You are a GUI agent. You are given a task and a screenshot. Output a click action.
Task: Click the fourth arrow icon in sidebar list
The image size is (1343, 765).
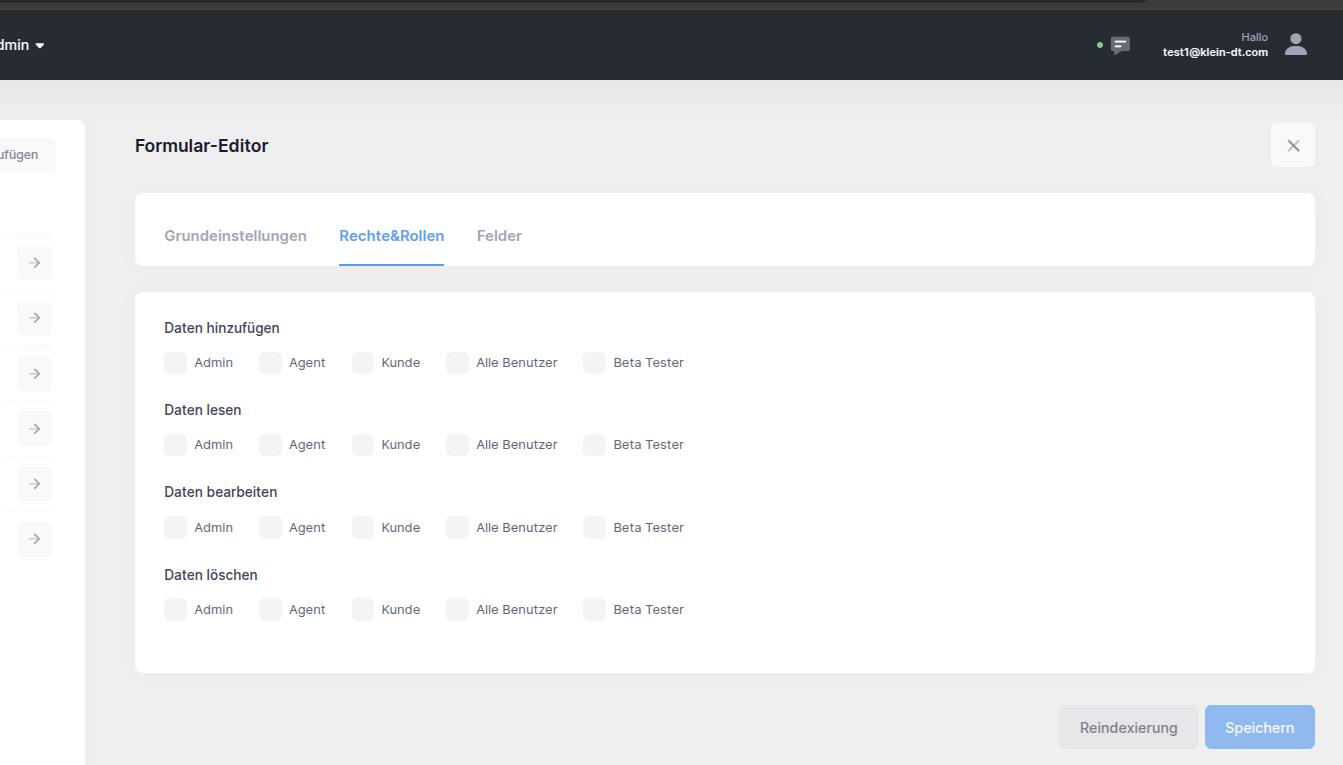pos(35,428)
